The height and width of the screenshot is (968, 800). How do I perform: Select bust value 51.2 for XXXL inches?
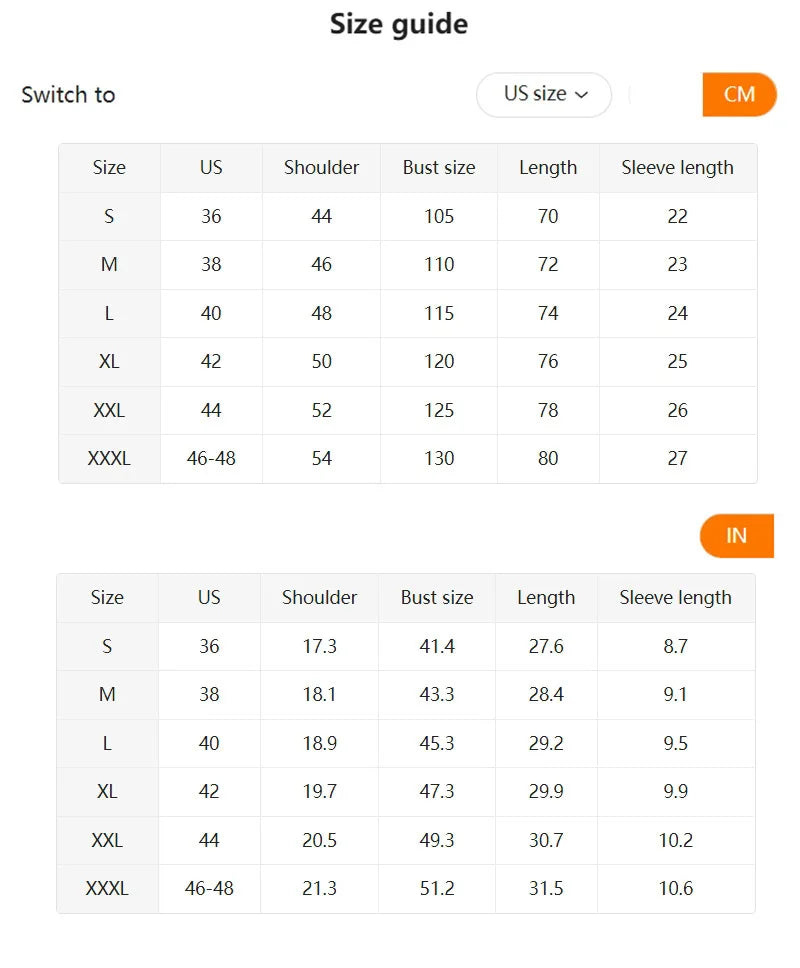coord(436,888)
